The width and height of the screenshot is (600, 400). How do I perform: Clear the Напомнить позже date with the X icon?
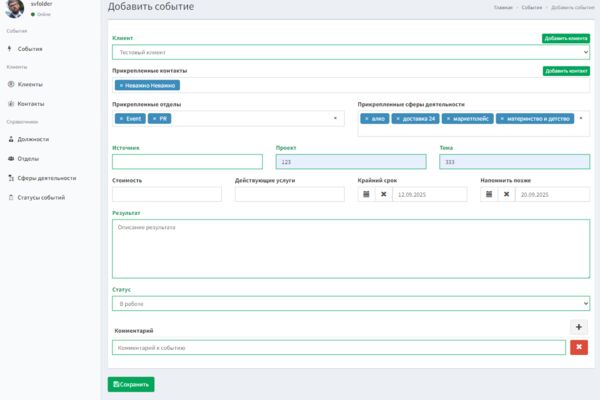506,194
